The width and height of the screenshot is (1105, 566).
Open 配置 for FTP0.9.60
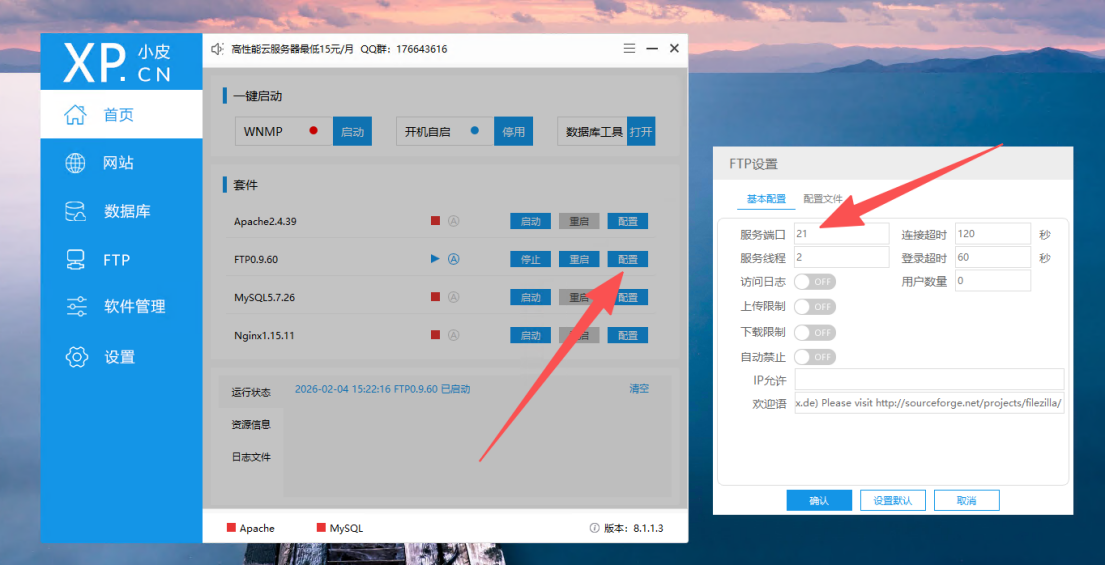point(628,259)
